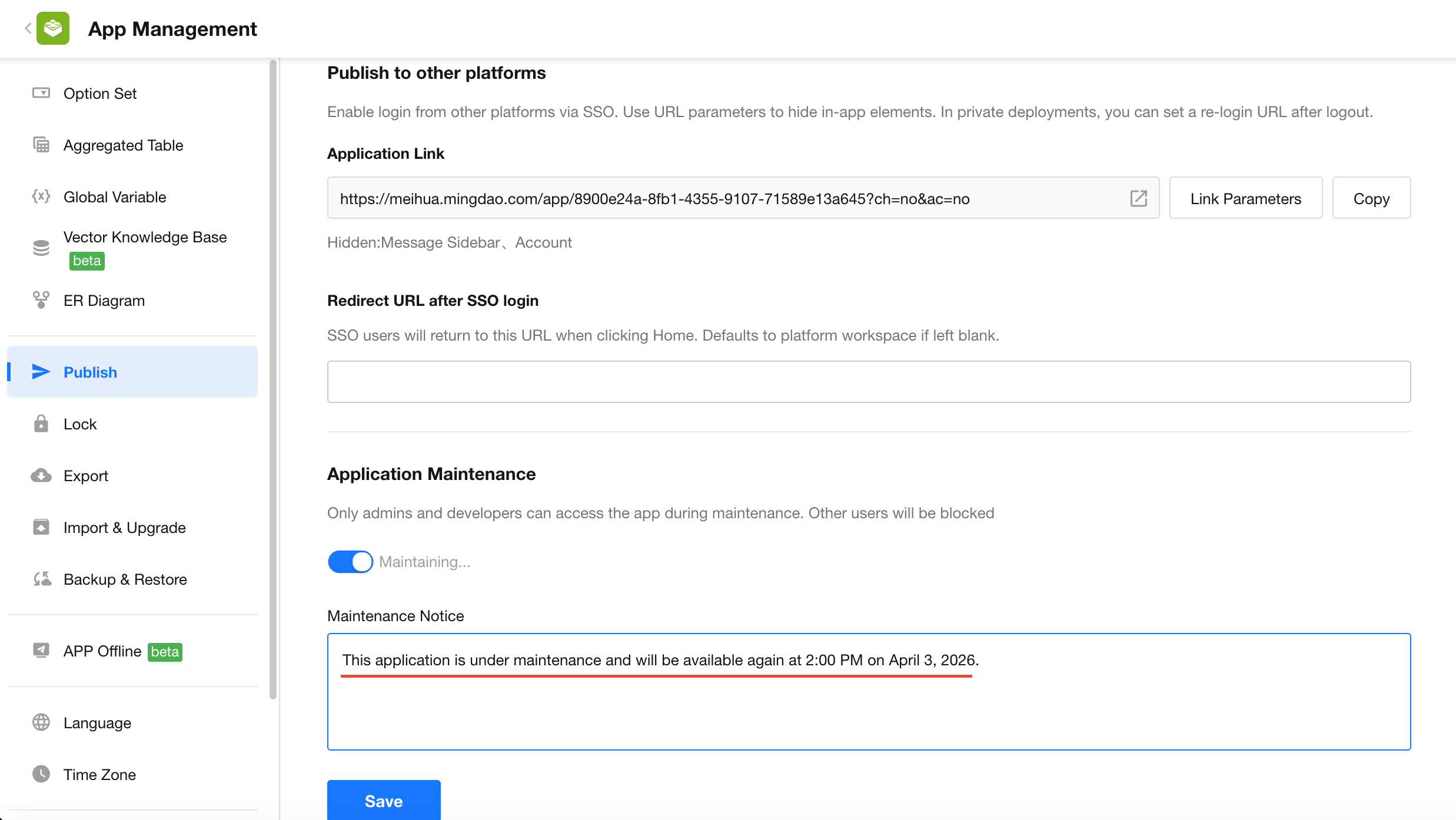This screenshot has height=820, width=1456.
Task: Click the Option Set sidebar icon
Action: tap(41, 93)
